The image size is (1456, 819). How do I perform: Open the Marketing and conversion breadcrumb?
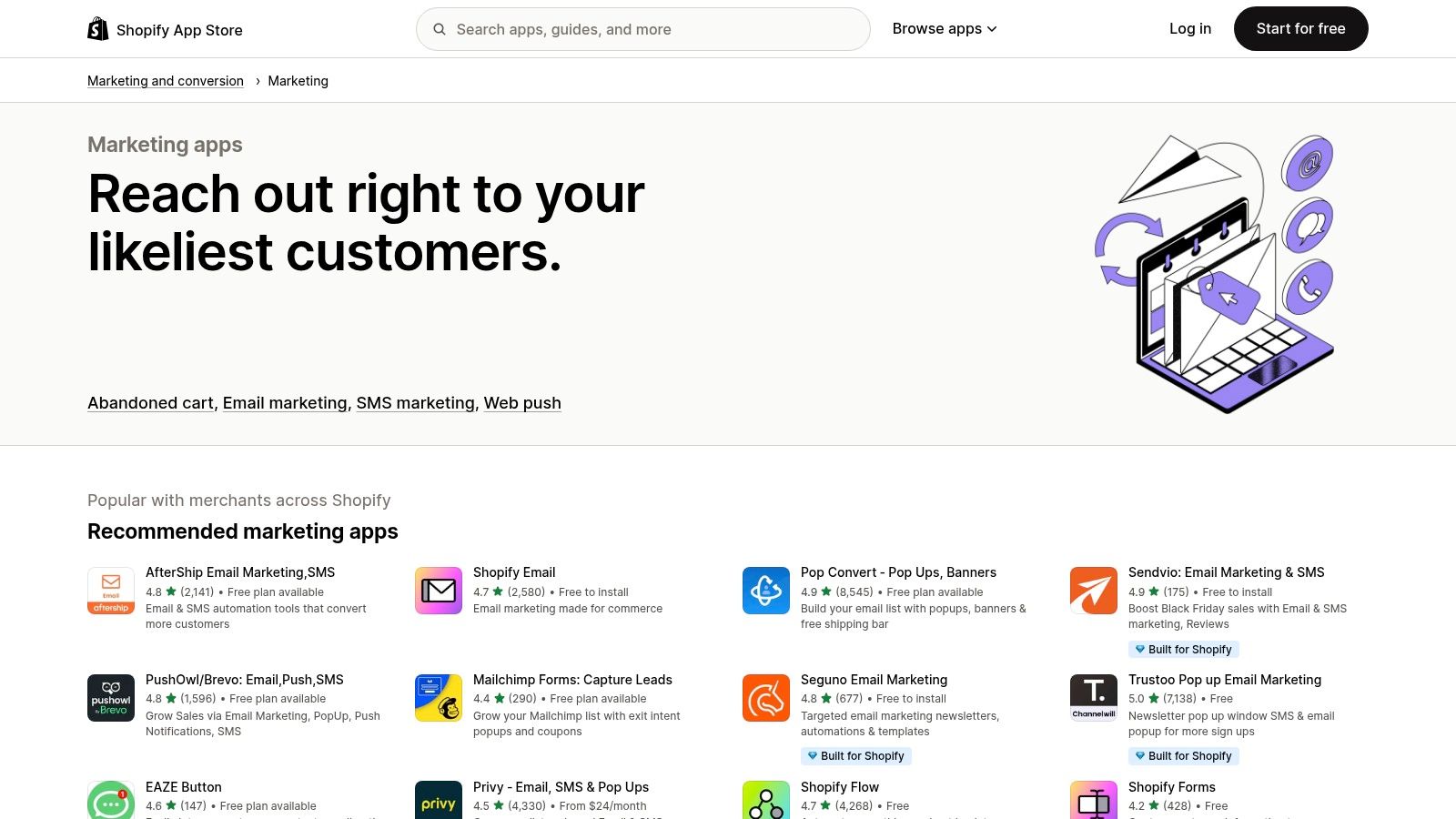[x=165, y=81]
